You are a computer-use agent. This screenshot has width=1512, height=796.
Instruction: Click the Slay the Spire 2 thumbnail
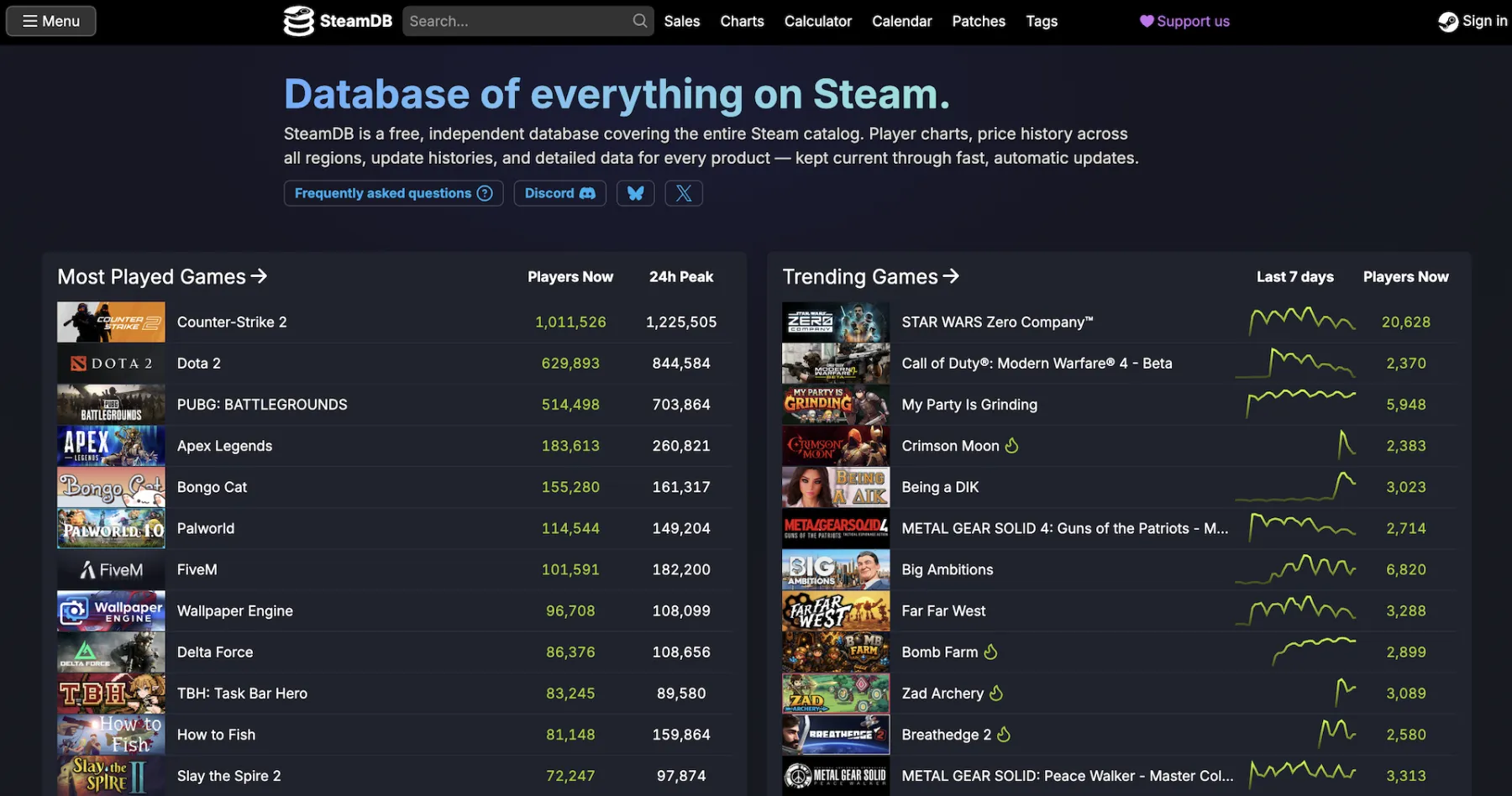111,776
